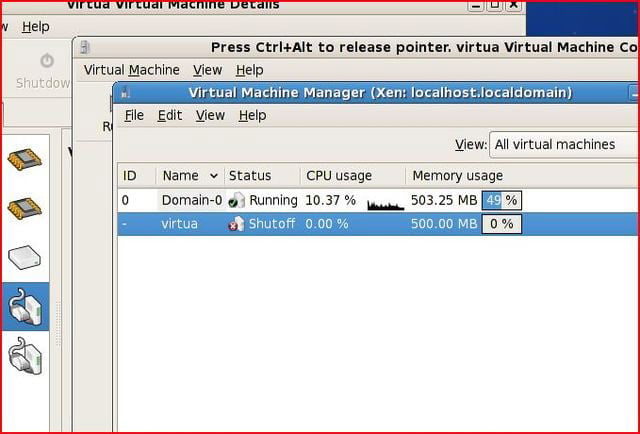Click 503.25 MB memory value

[x=444, y=200]
